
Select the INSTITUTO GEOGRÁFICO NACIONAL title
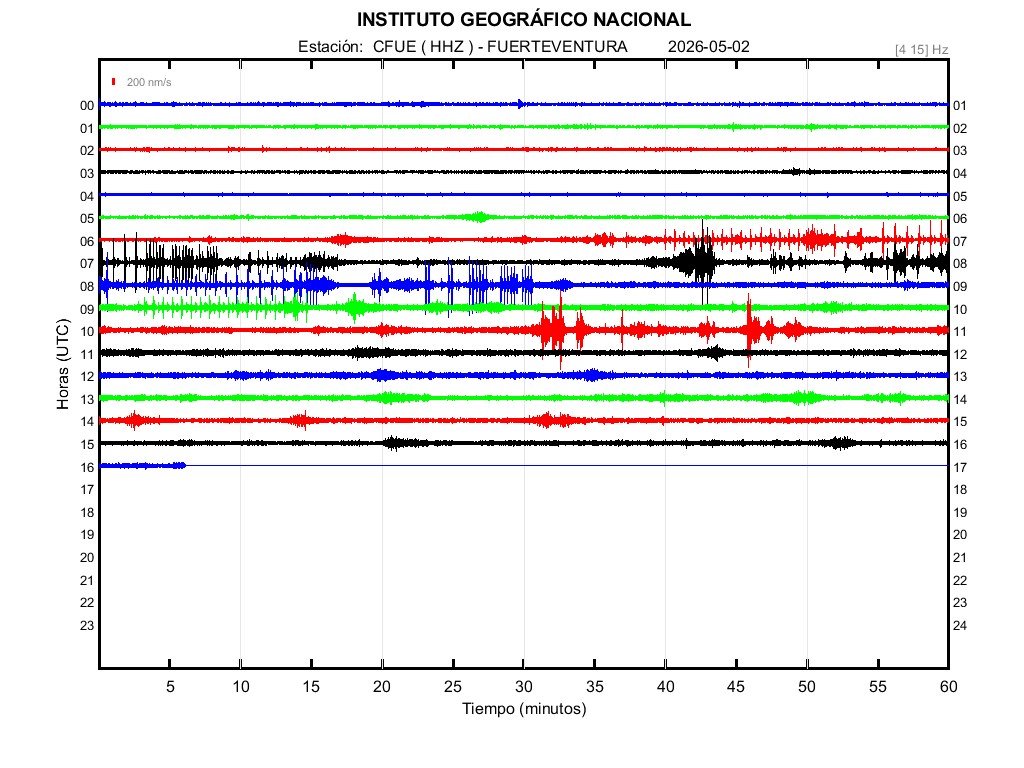(x=524, y=20)
